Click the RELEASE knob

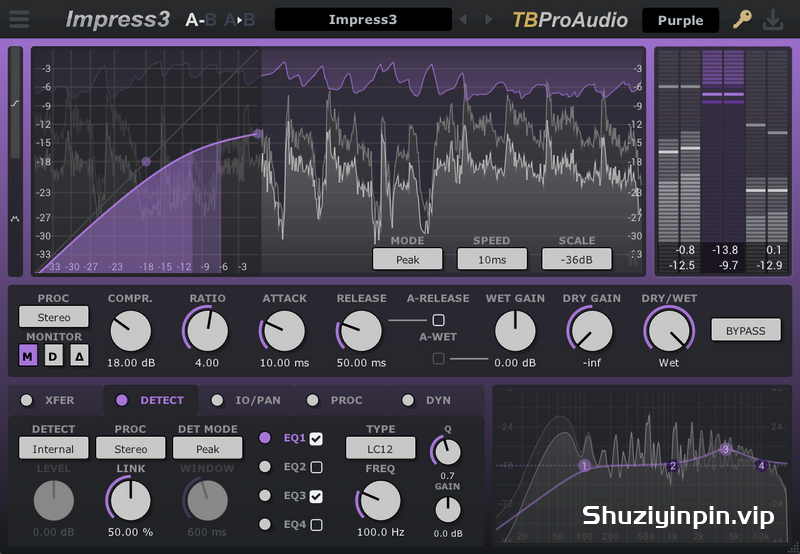tap(361, 331)
